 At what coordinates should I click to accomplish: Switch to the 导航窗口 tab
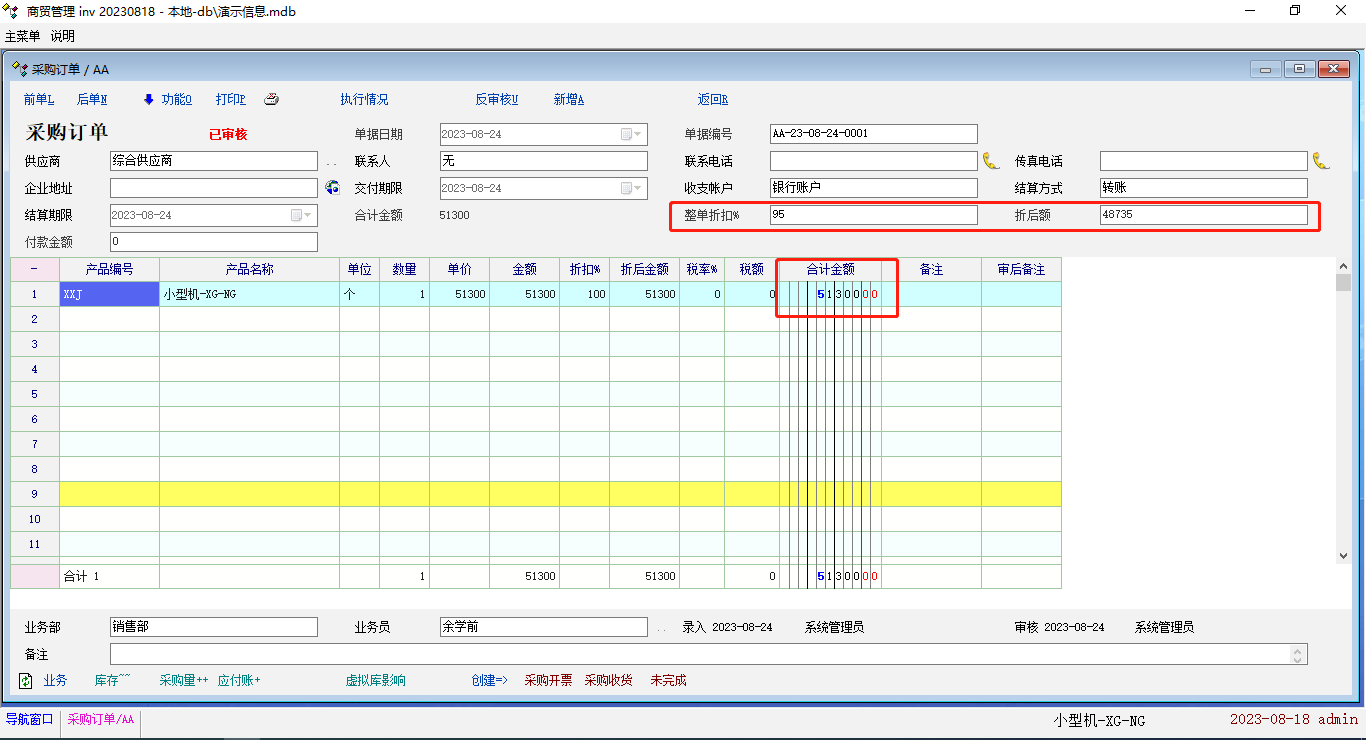pos(30,719)
